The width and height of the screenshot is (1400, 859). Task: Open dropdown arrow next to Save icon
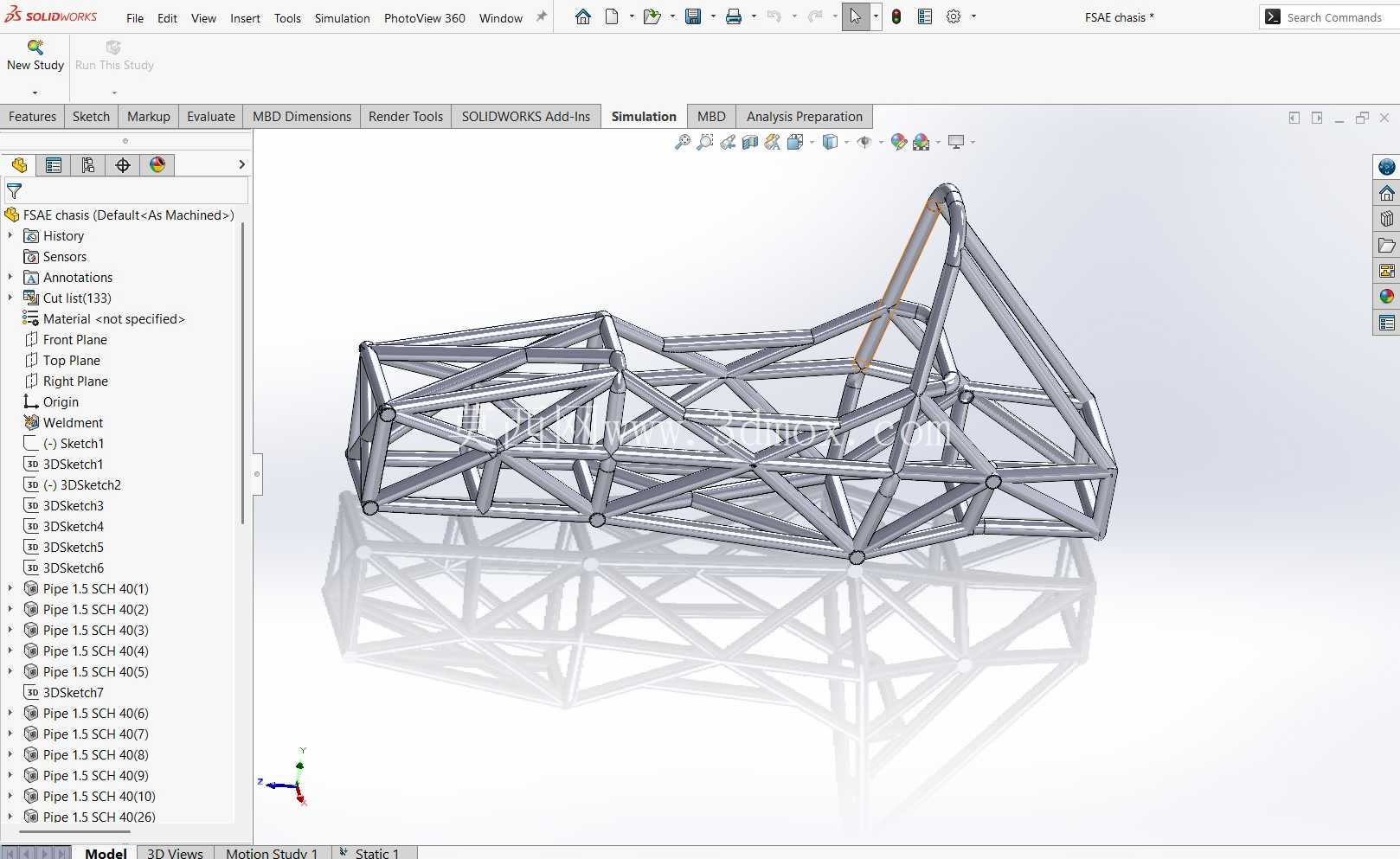[x=713, y=16]
